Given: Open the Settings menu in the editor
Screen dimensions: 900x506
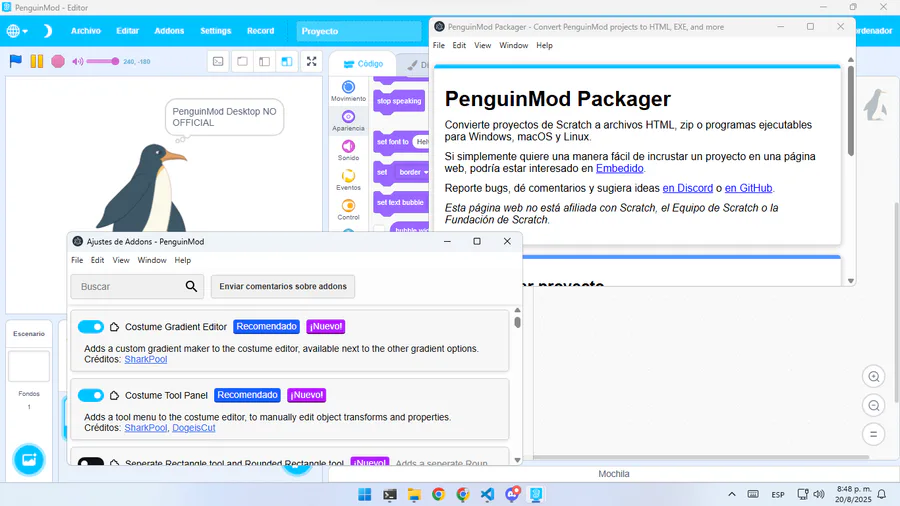Looking at the screenshot, I should 215,31.
